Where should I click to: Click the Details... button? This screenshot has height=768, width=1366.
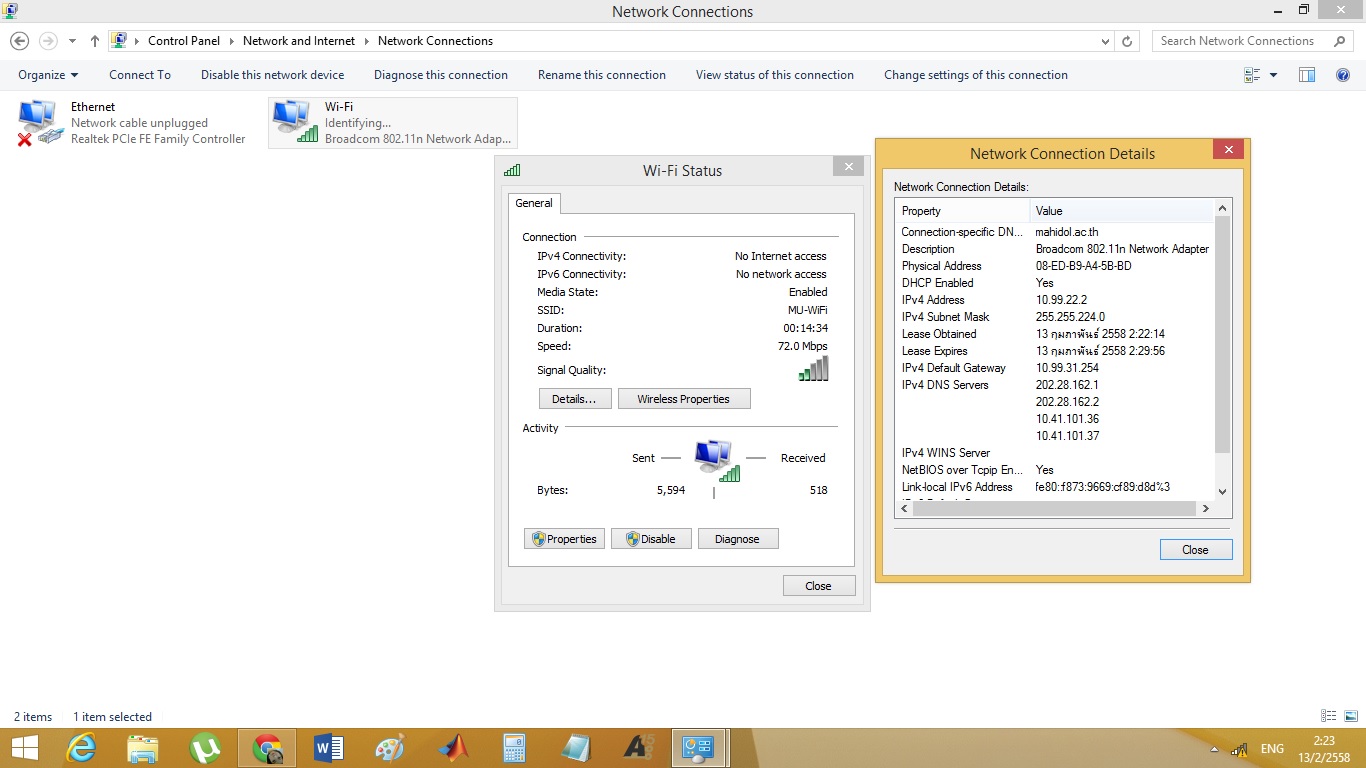pos(574,399)
